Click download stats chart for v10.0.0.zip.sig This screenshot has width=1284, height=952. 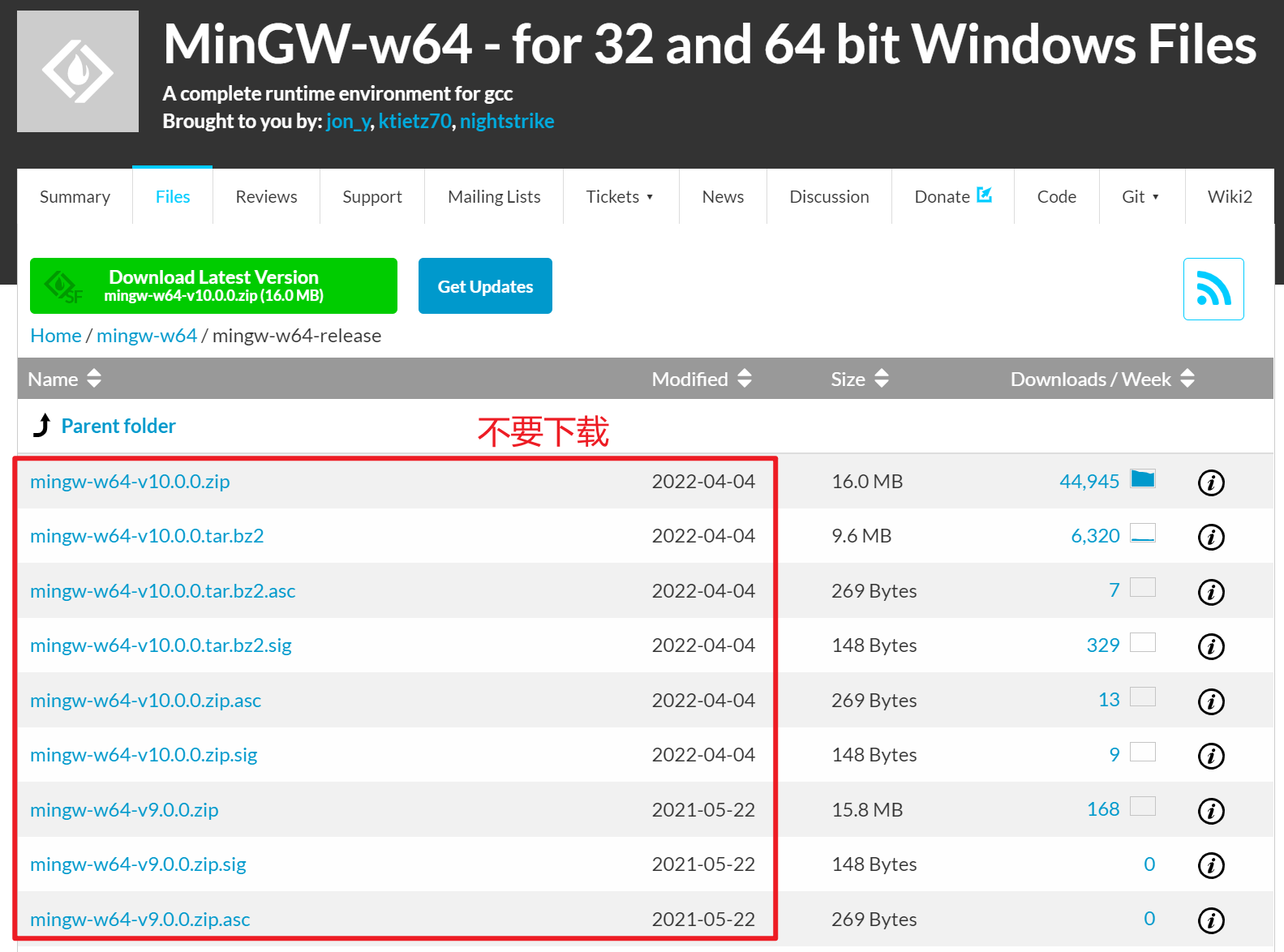pos(1143,752)
